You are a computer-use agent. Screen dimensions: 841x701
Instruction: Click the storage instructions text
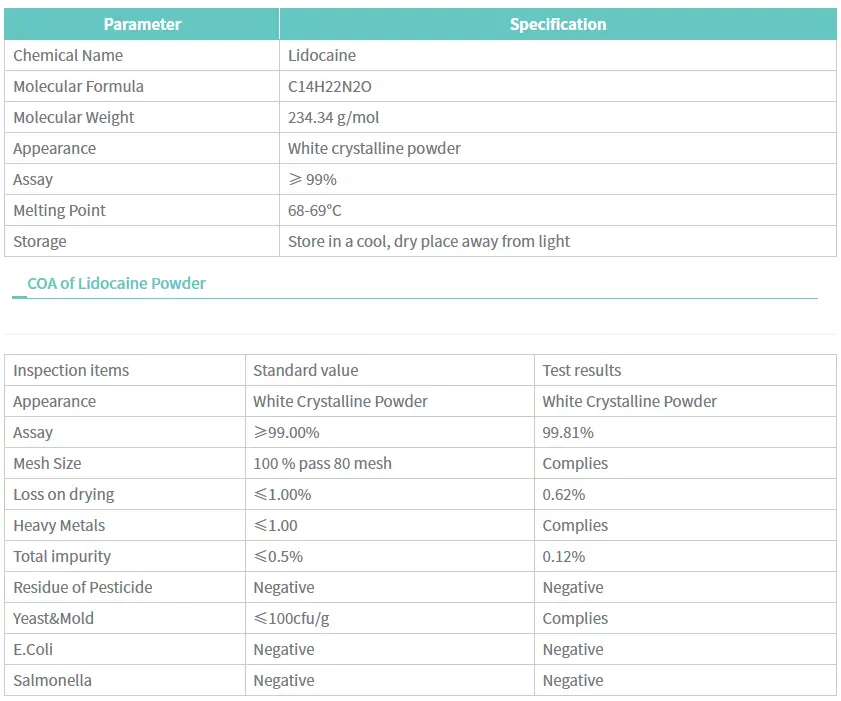click(429, 241)
